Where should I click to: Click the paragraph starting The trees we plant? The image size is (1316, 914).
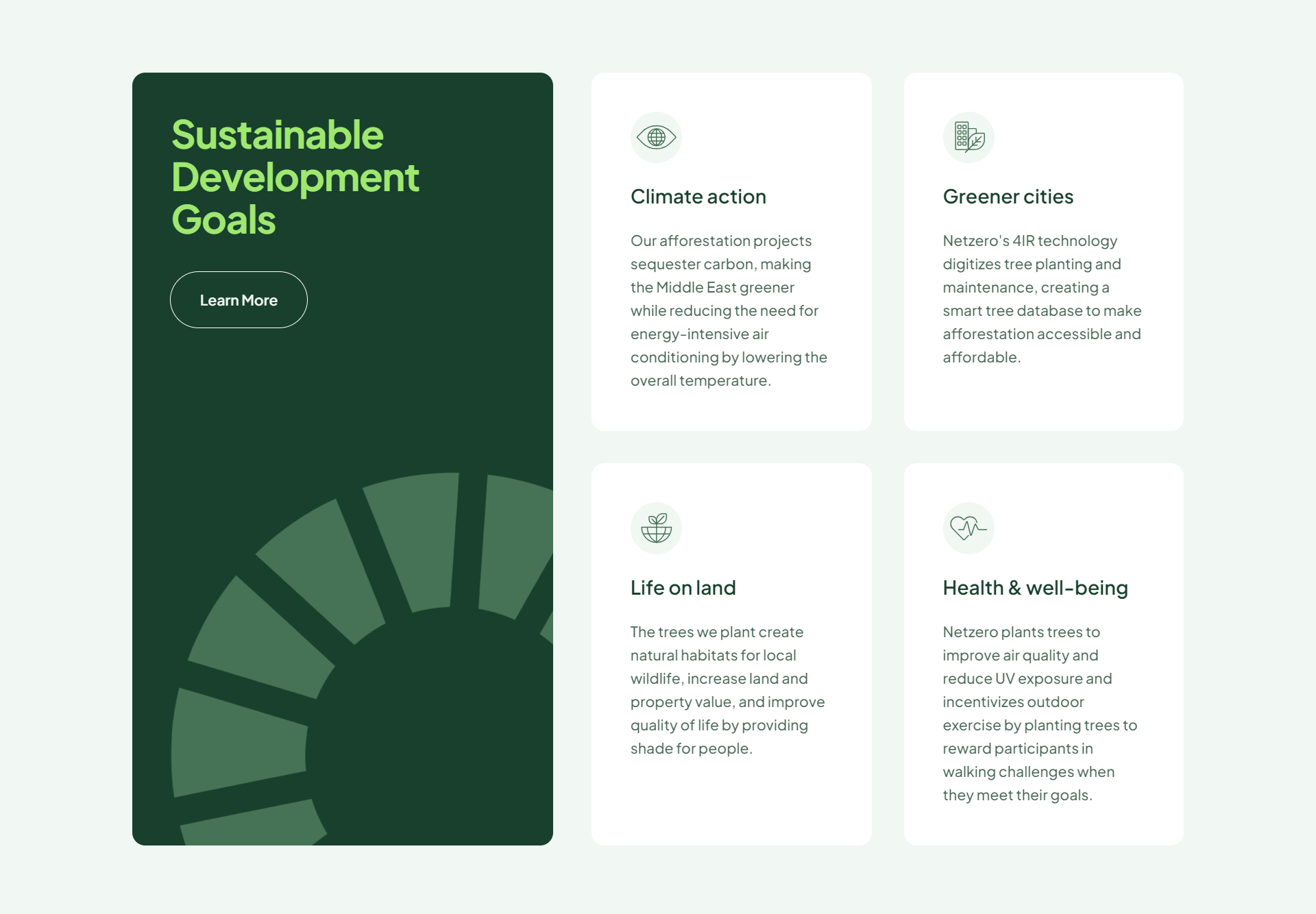point(727,690)
